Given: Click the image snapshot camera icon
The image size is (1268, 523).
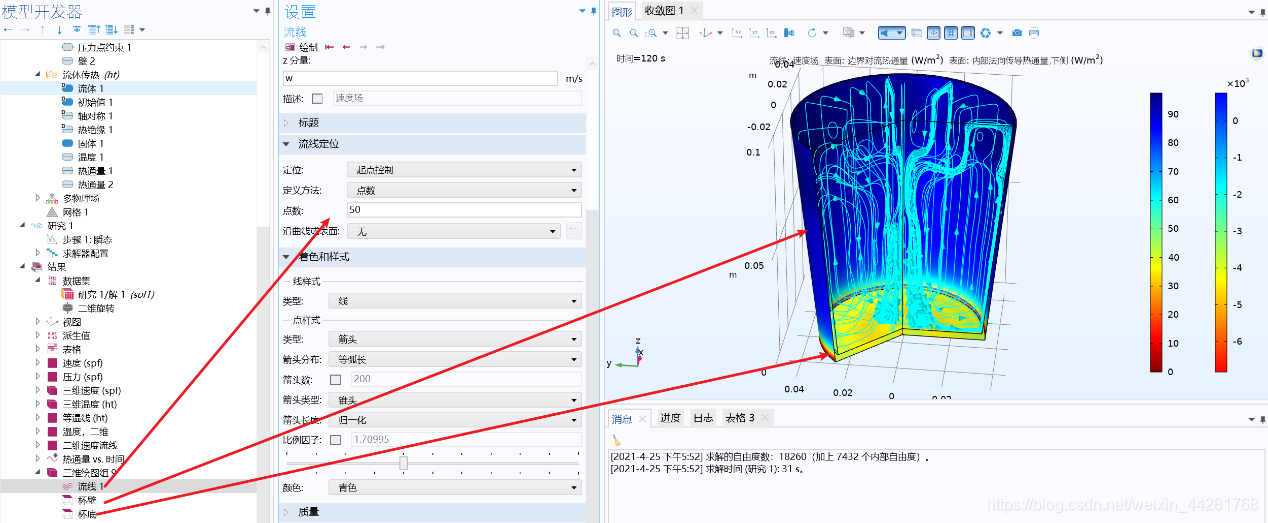Looking at the screenshot, I should click(x=1017, y=33).
